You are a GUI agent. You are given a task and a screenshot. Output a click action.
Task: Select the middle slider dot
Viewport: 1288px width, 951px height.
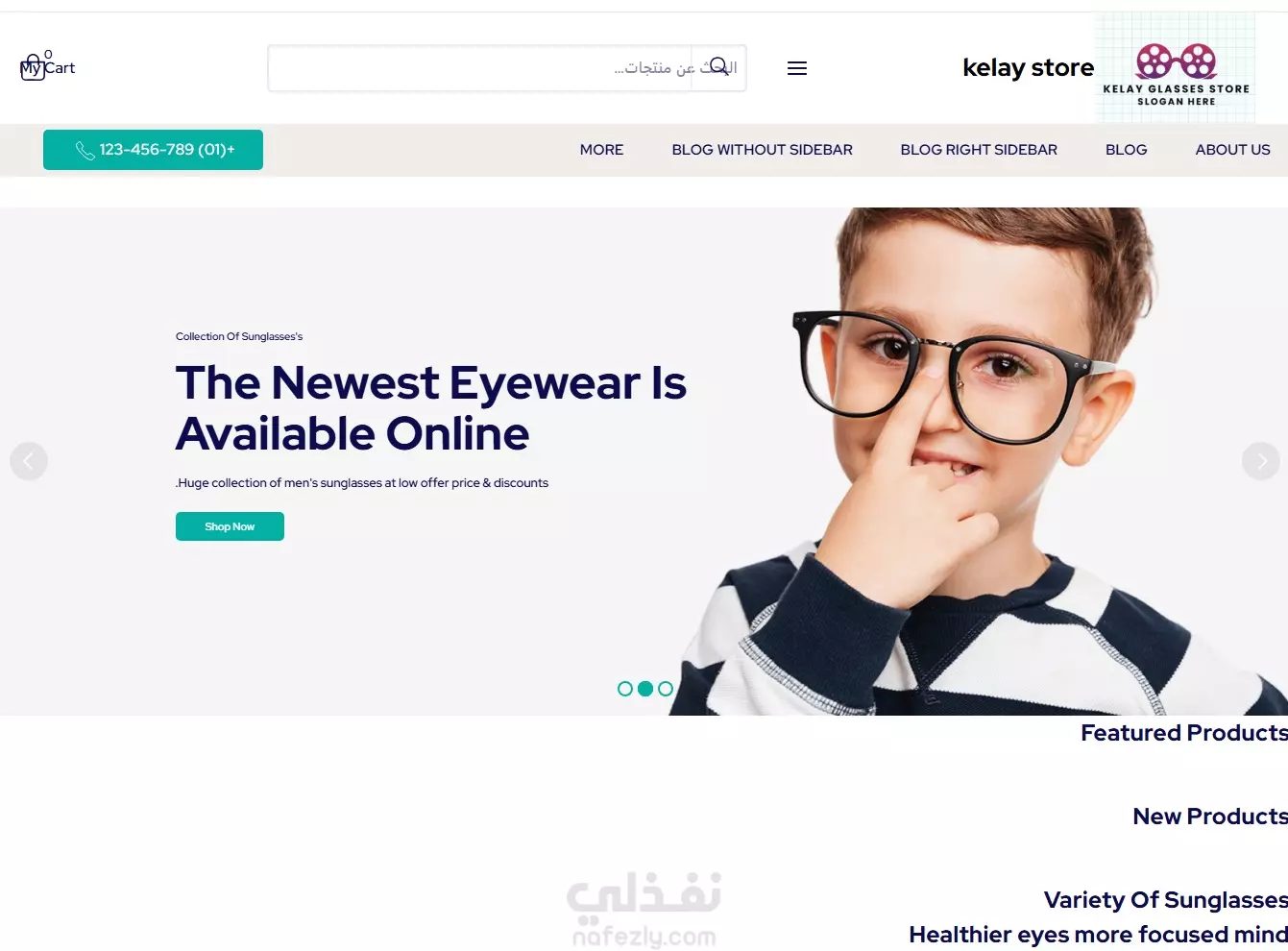pos(645,689)
